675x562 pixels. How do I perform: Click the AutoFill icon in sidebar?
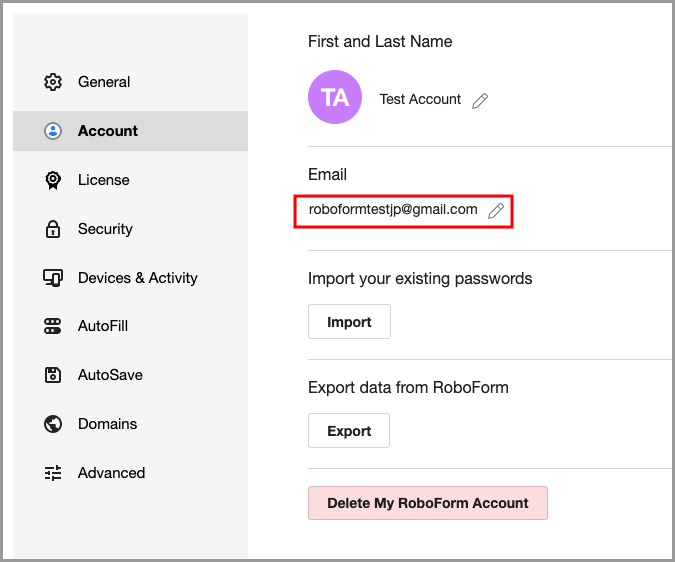coord(53,326)
